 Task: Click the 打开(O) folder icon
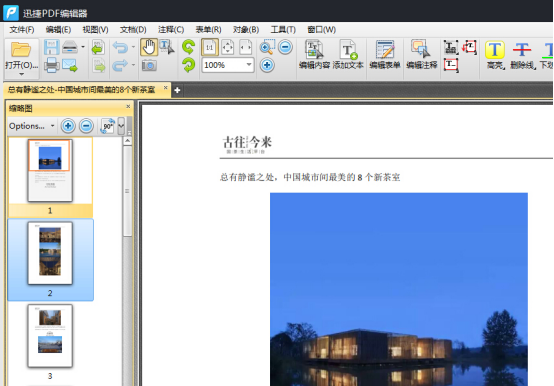pos(21,50)
